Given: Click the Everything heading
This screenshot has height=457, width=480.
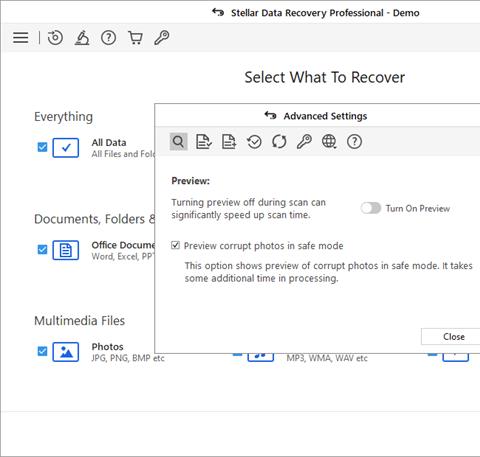Looking at the screenshot, I should tap(63, 117).
